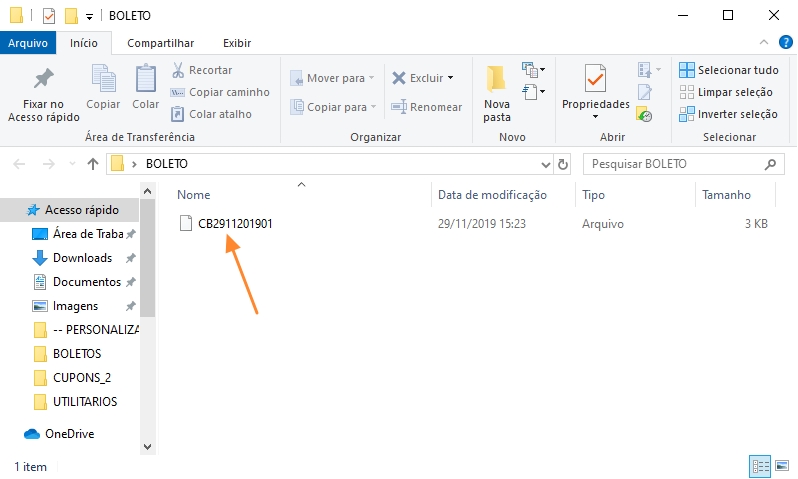Click the Refresh button beside address bar
The height and width of the screenshot is (479, 798).
(x=562, y=164)
